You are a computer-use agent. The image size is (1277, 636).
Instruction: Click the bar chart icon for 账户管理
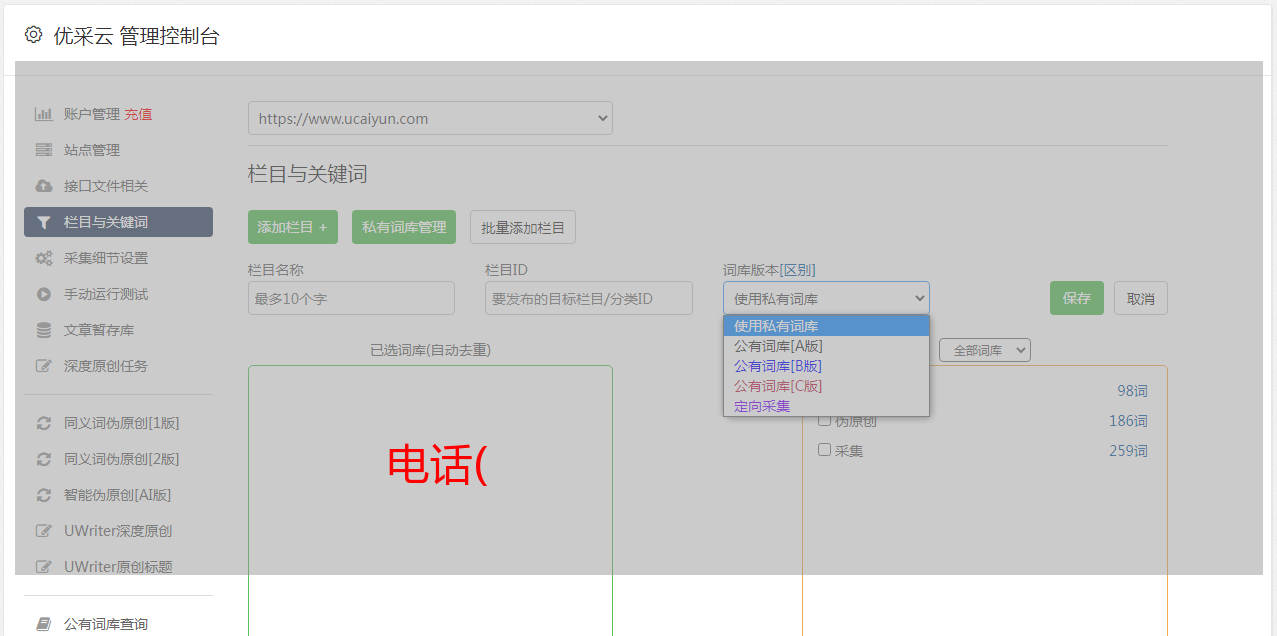[44, 114]
